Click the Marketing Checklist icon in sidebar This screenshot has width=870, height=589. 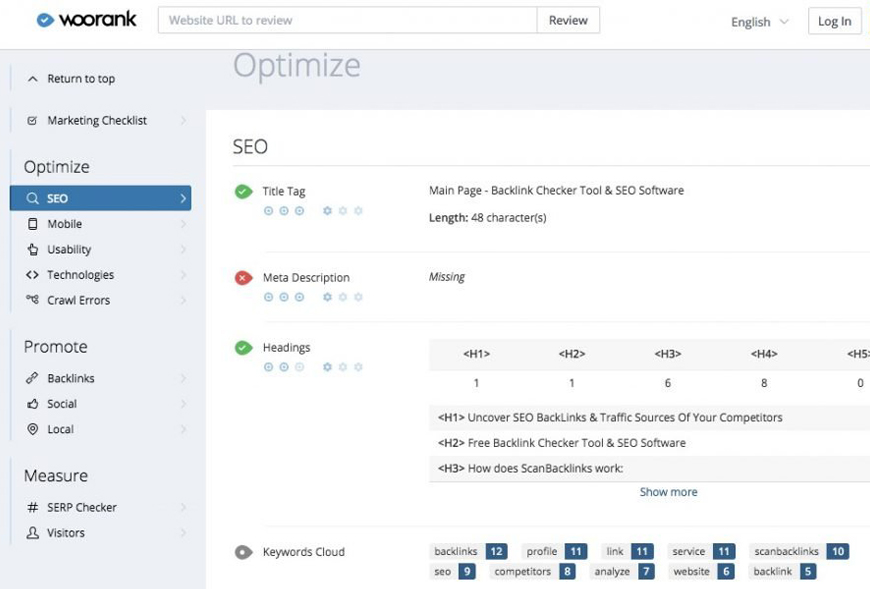coord(32,121)
